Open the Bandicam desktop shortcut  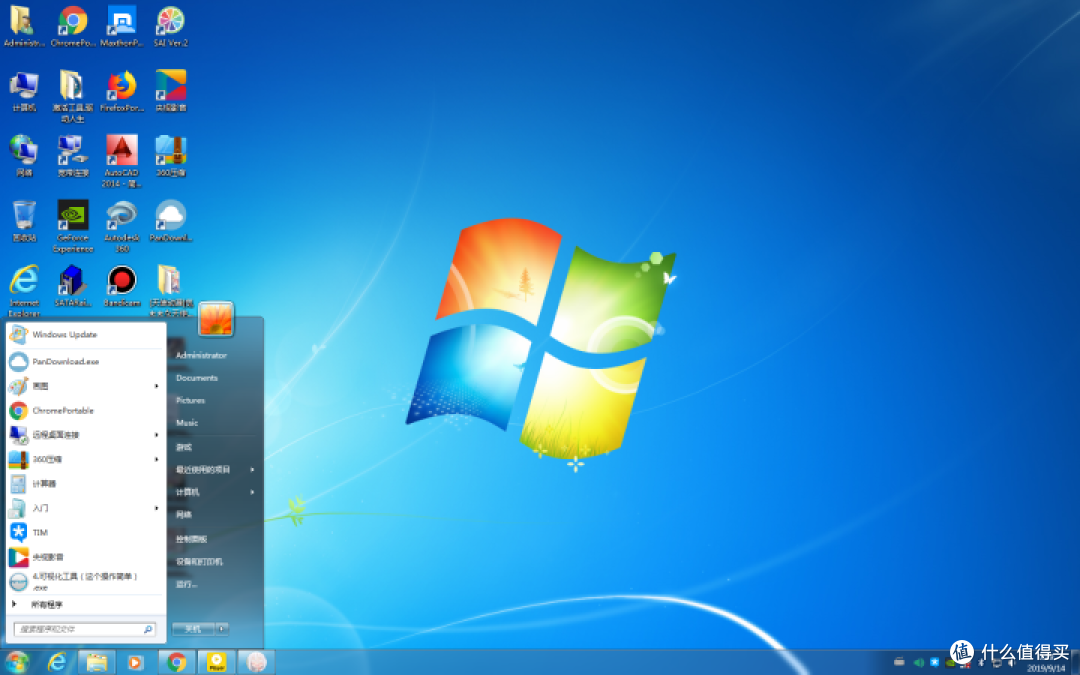coord(121,285)
